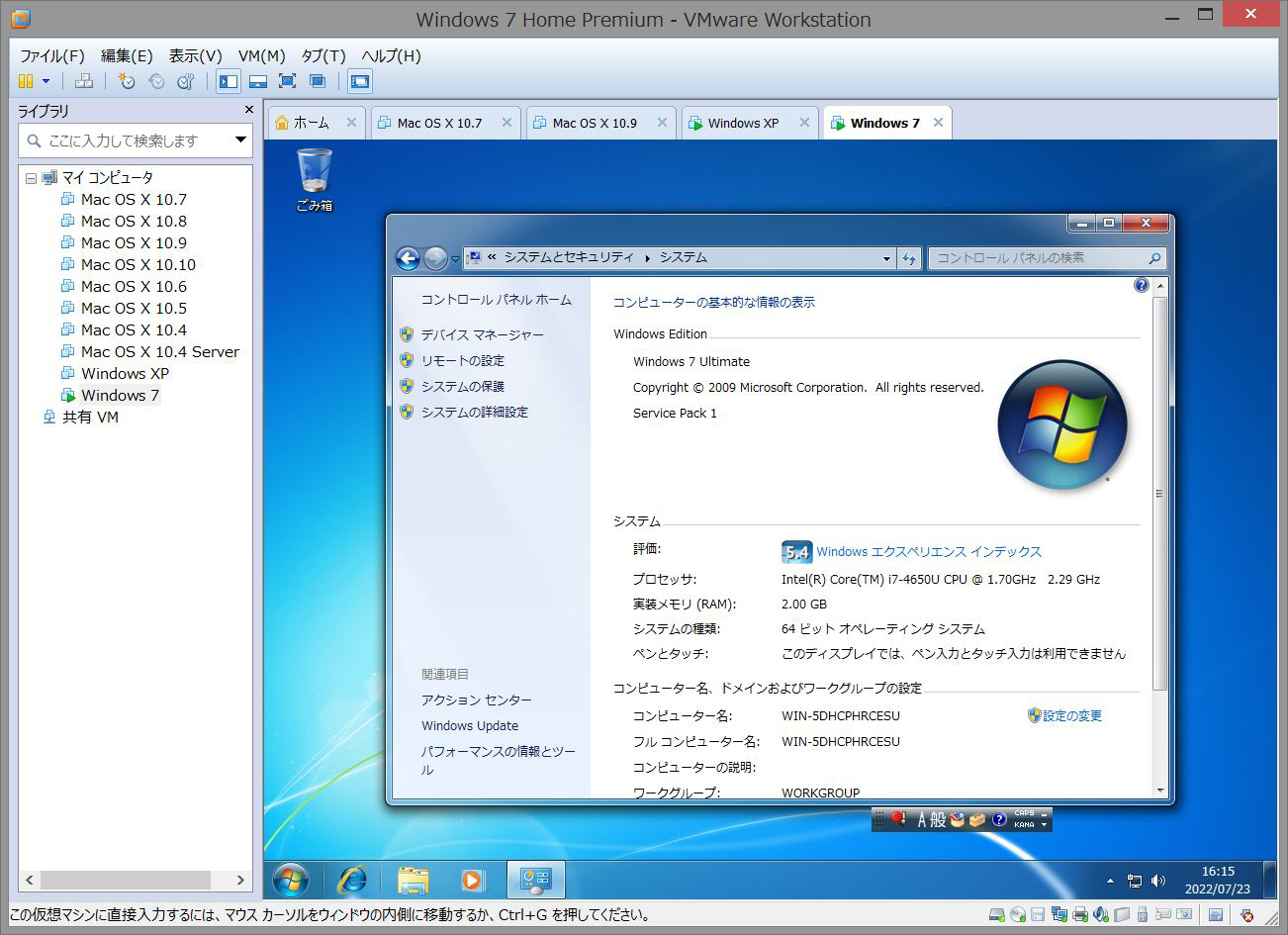Click the library panel horizontal scrollbar
Viewport: 1288px width, 935px height.
135,879
